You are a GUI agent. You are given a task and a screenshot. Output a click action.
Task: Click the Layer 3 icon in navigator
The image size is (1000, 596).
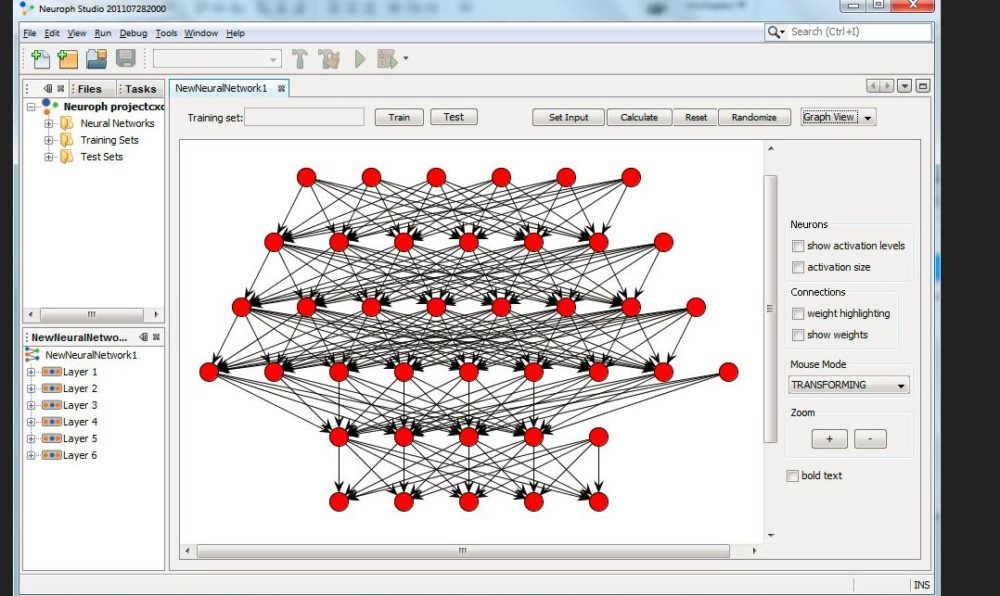point(50,405)
